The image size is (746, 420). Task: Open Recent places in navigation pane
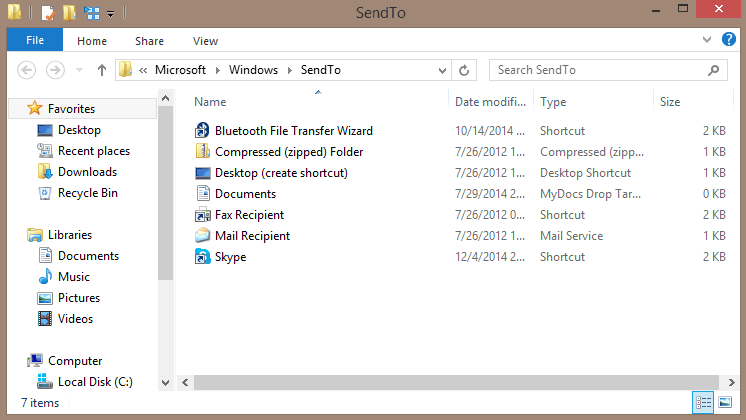[x=94, y=151]
